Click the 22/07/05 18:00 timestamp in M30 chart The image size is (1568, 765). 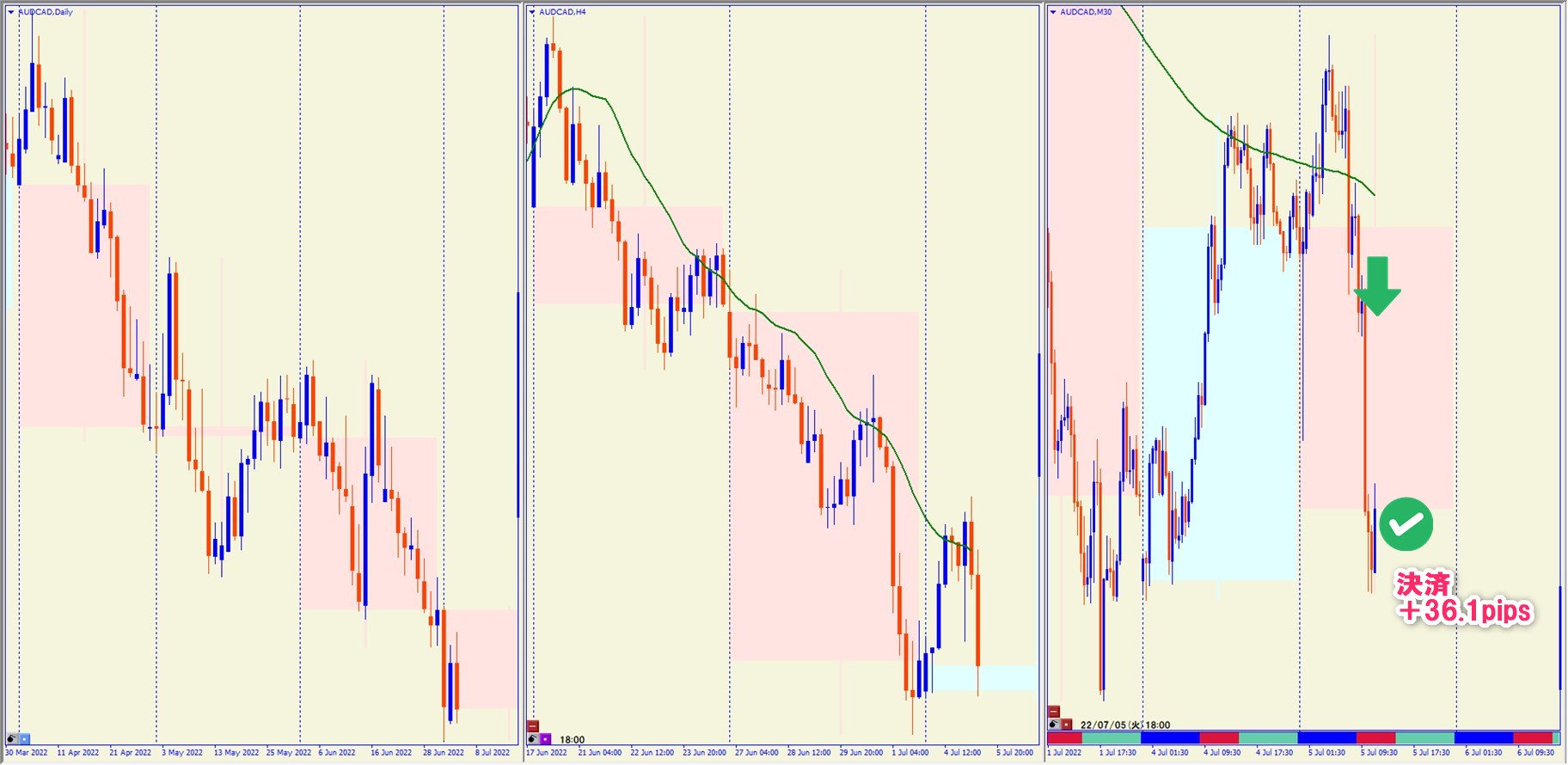tap(1125, 725)
